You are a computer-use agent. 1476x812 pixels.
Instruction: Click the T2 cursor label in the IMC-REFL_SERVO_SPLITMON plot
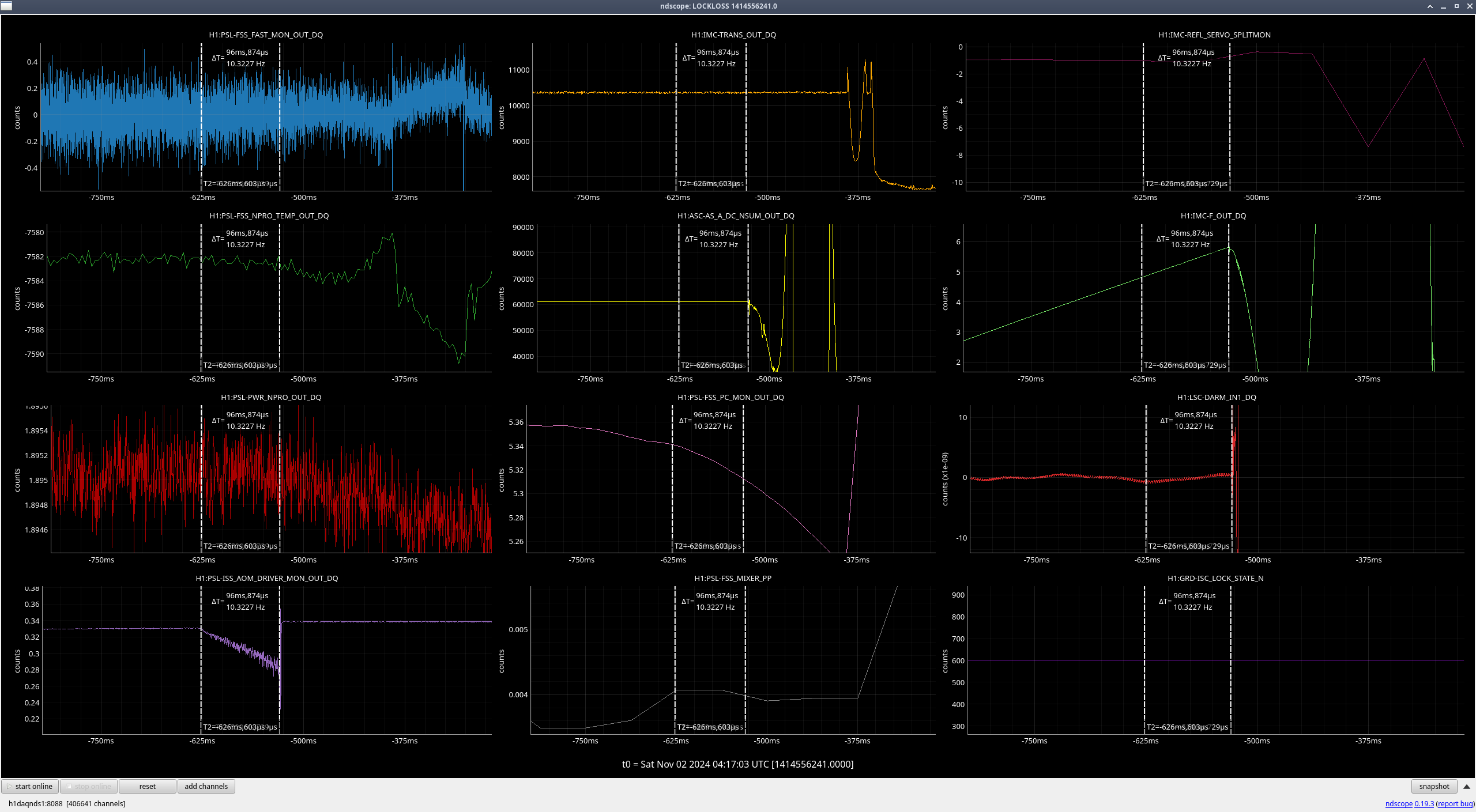[1186, 183]
